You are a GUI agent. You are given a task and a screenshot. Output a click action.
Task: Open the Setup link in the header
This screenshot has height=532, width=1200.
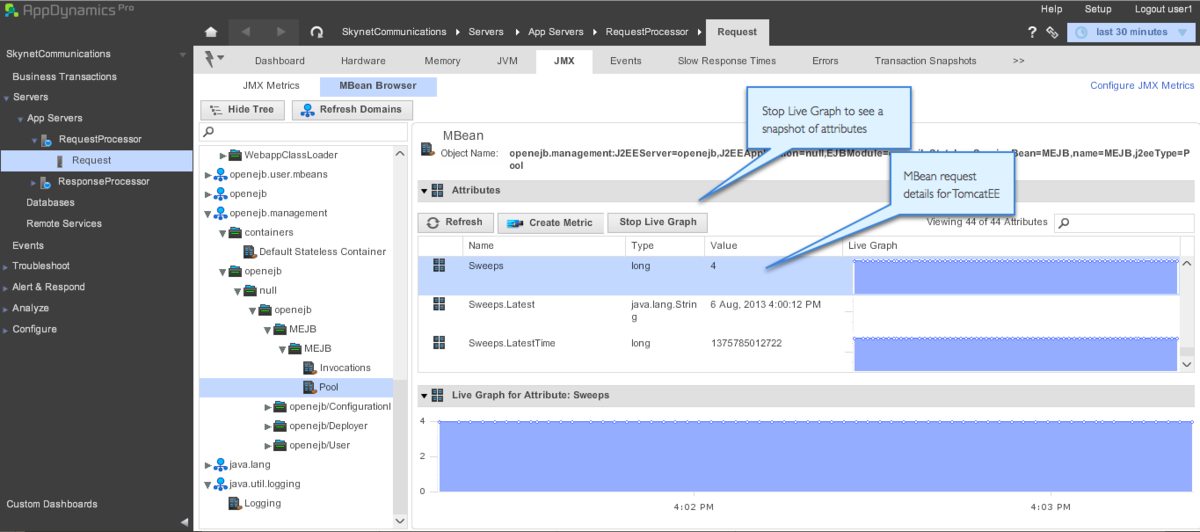point(1098,9)
